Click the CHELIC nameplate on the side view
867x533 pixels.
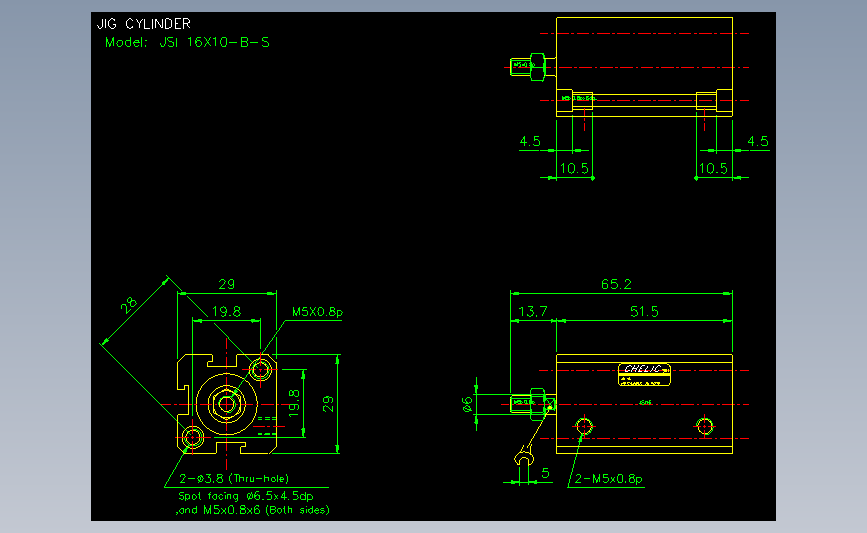(x=644, y=374)
